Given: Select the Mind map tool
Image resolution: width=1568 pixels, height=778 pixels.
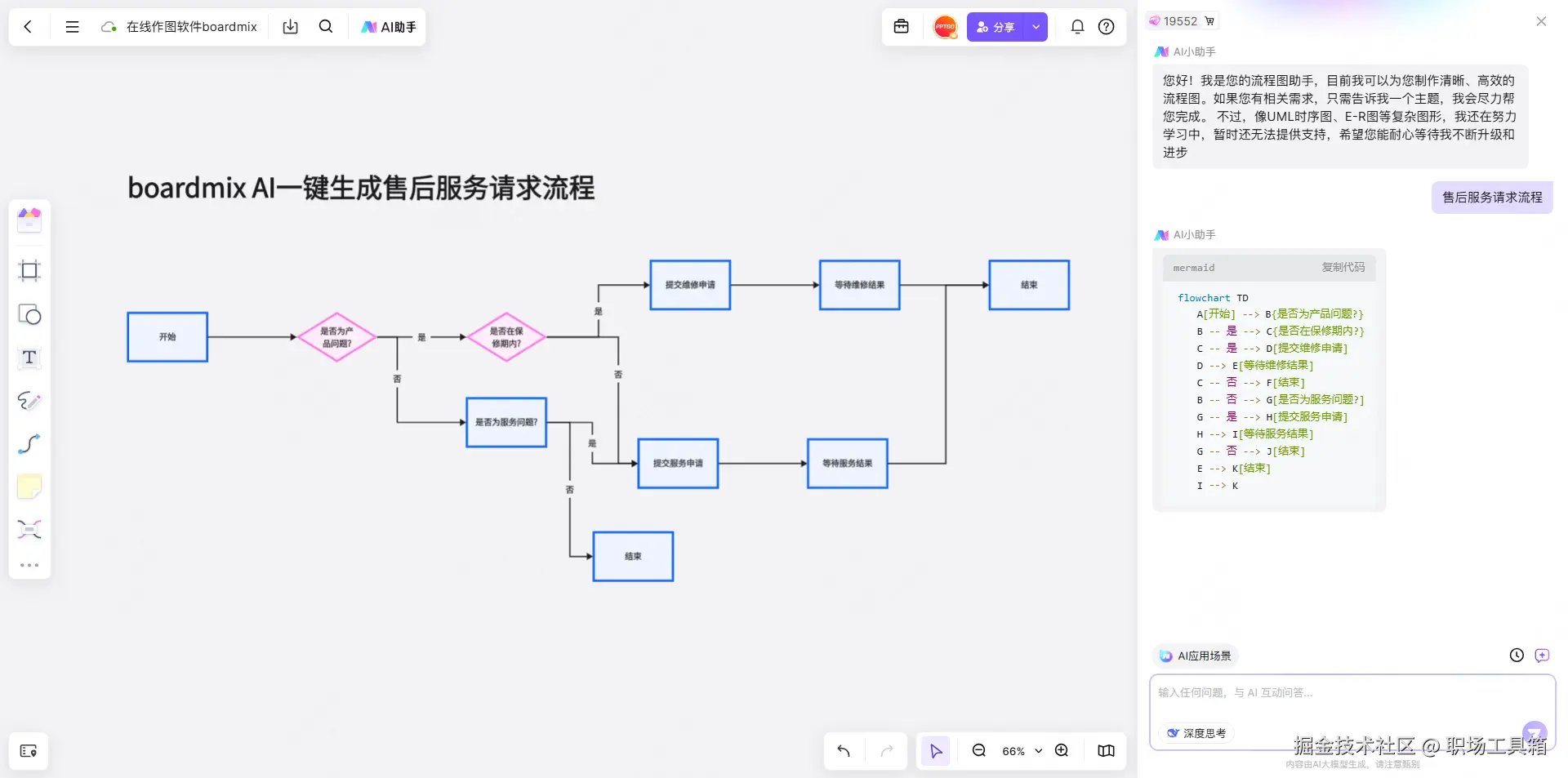Looking at the screenshot, I should click(x=29, y=530).
